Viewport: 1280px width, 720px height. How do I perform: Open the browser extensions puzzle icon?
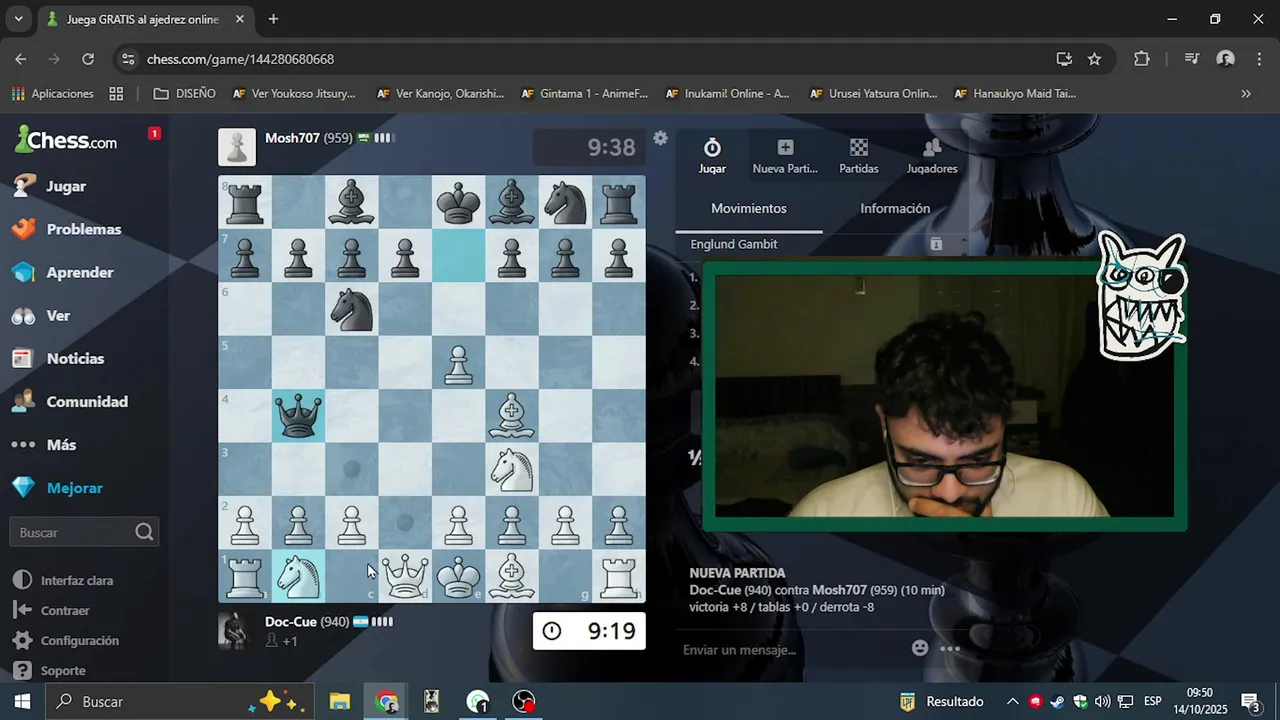[x=1142, y=59]
